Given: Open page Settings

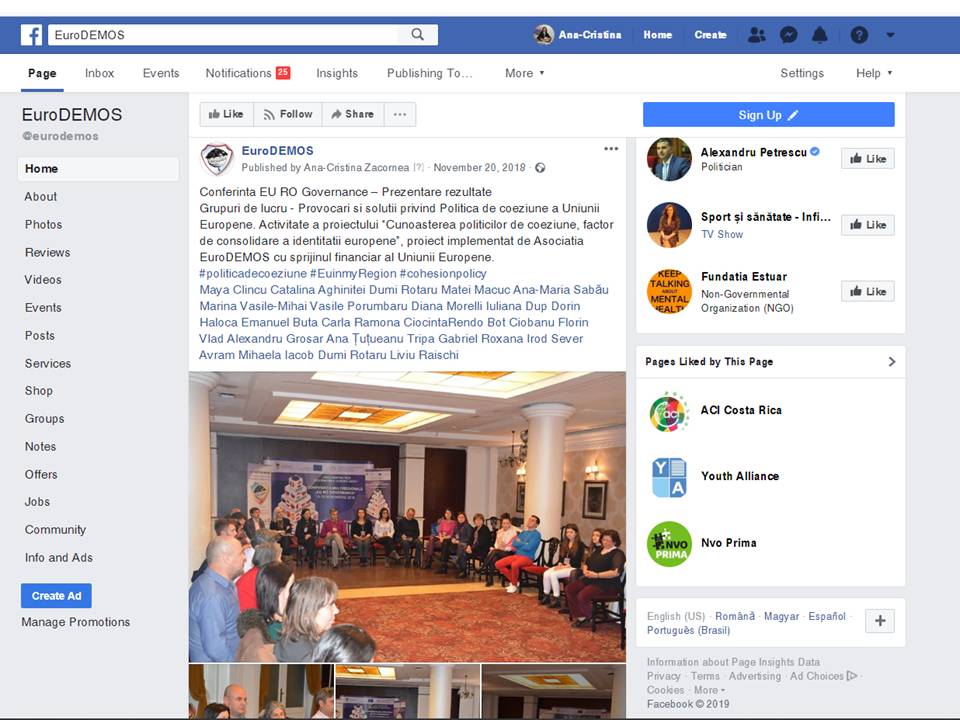Looking at the screenshot, I should (x=802, y=73).
